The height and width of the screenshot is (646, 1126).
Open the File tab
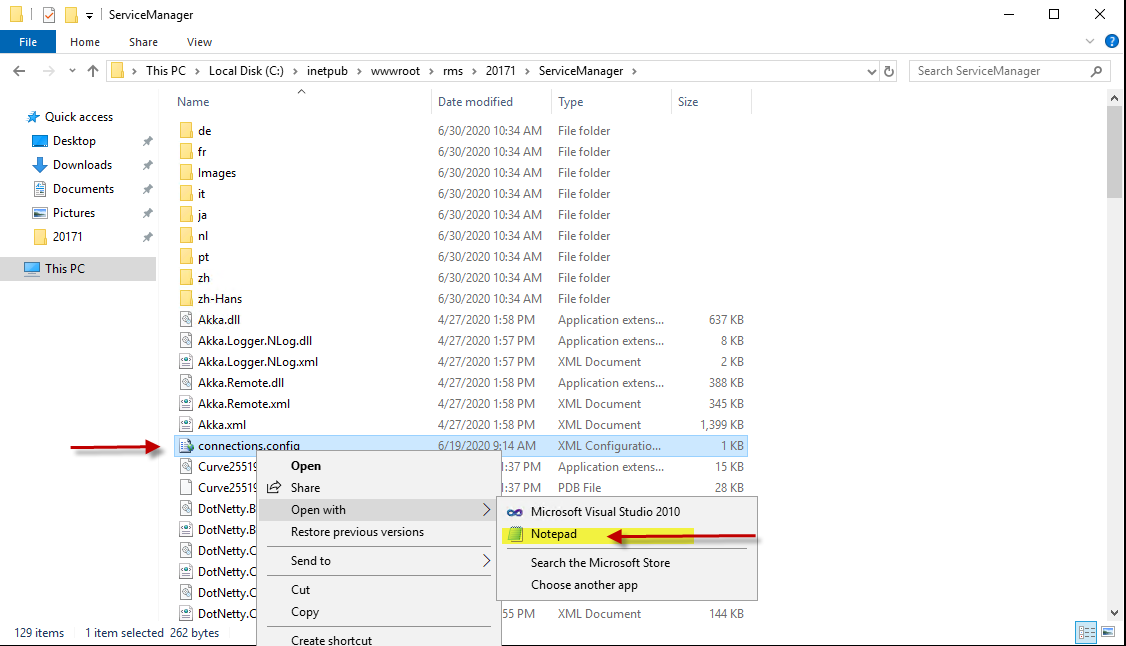coord(28,42)
